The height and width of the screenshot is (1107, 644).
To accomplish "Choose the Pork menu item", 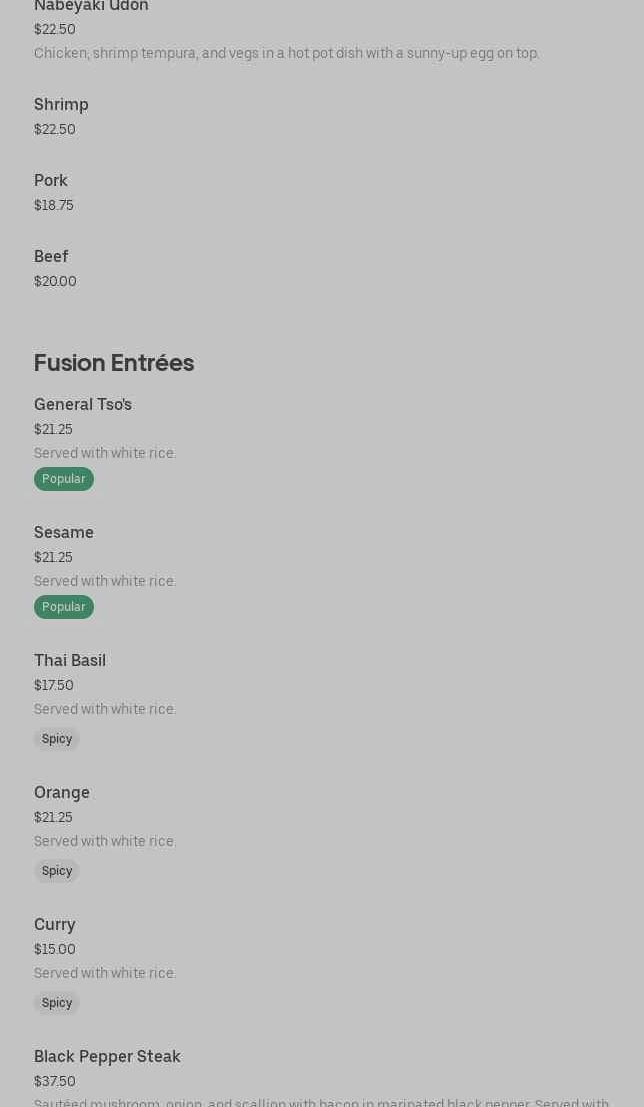I will 51,181.
